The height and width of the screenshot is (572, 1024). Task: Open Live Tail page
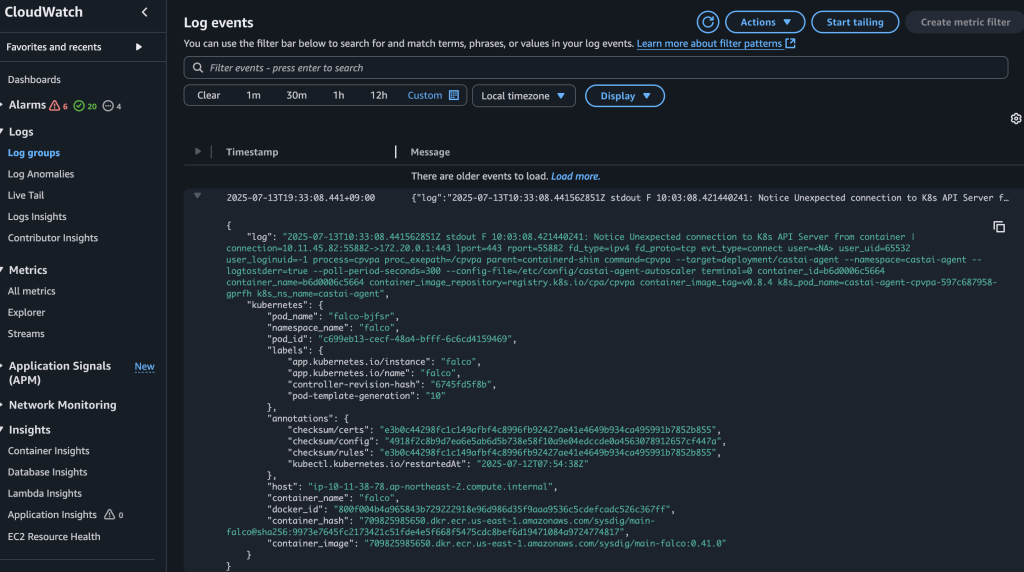(x=25, y=195)
